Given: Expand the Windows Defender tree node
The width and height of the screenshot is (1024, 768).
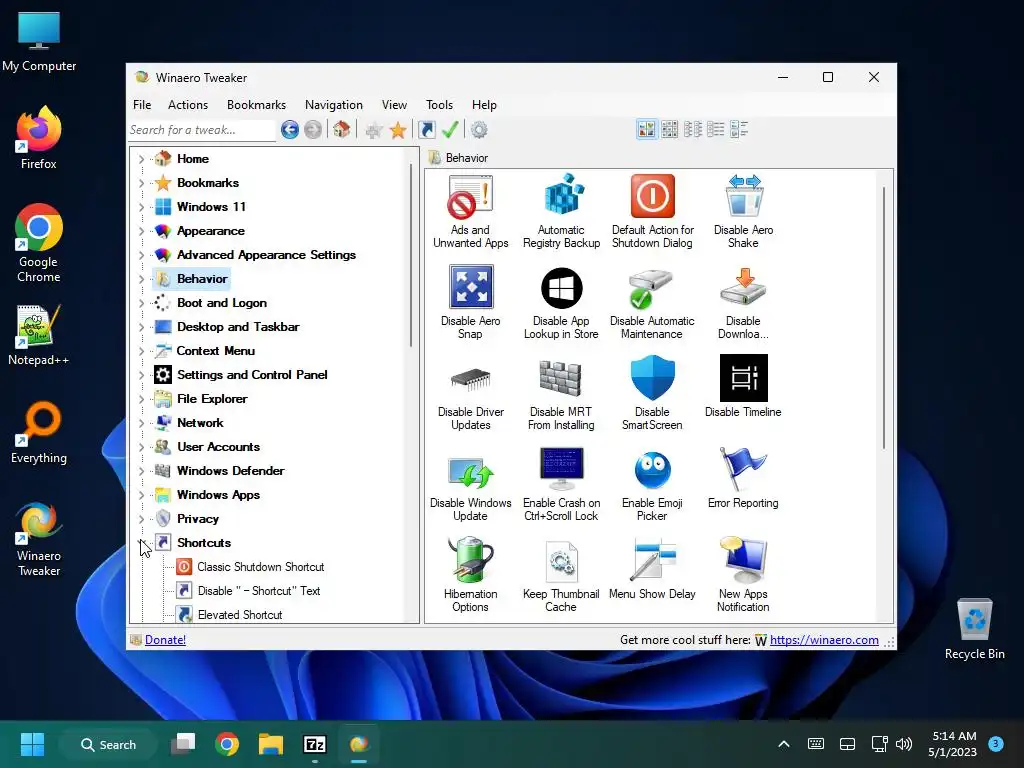Looking at the screenshot, I should [141, 471].
